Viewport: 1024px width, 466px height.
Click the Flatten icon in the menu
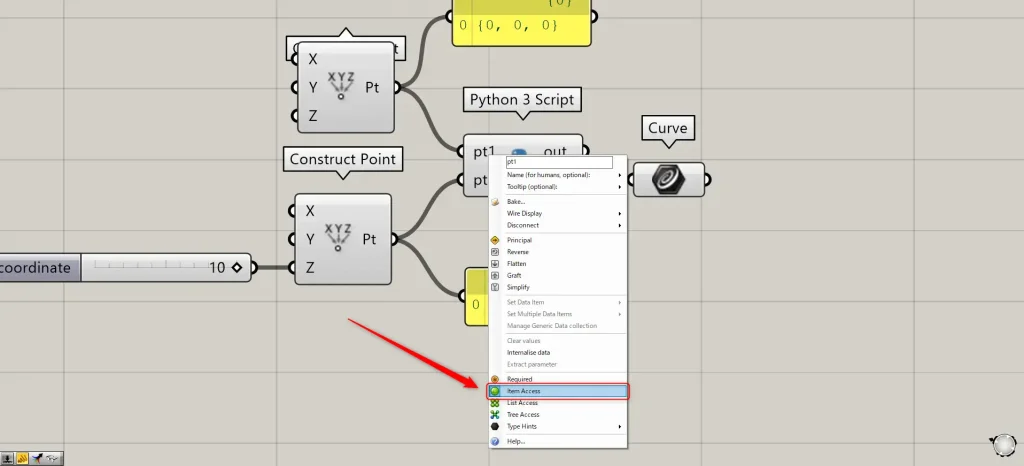[x=494, y=264]
